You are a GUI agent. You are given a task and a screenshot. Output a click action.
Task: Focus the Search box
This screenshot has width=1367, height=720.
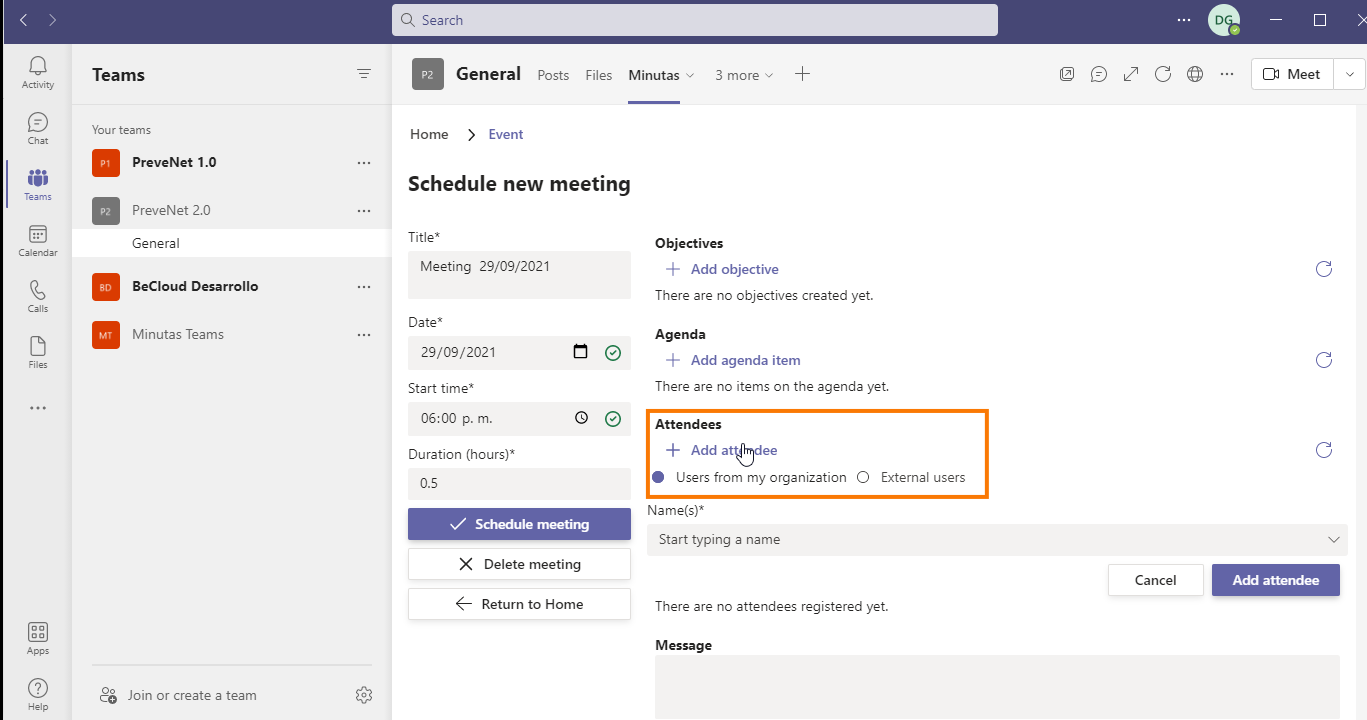tap(695, 20)
